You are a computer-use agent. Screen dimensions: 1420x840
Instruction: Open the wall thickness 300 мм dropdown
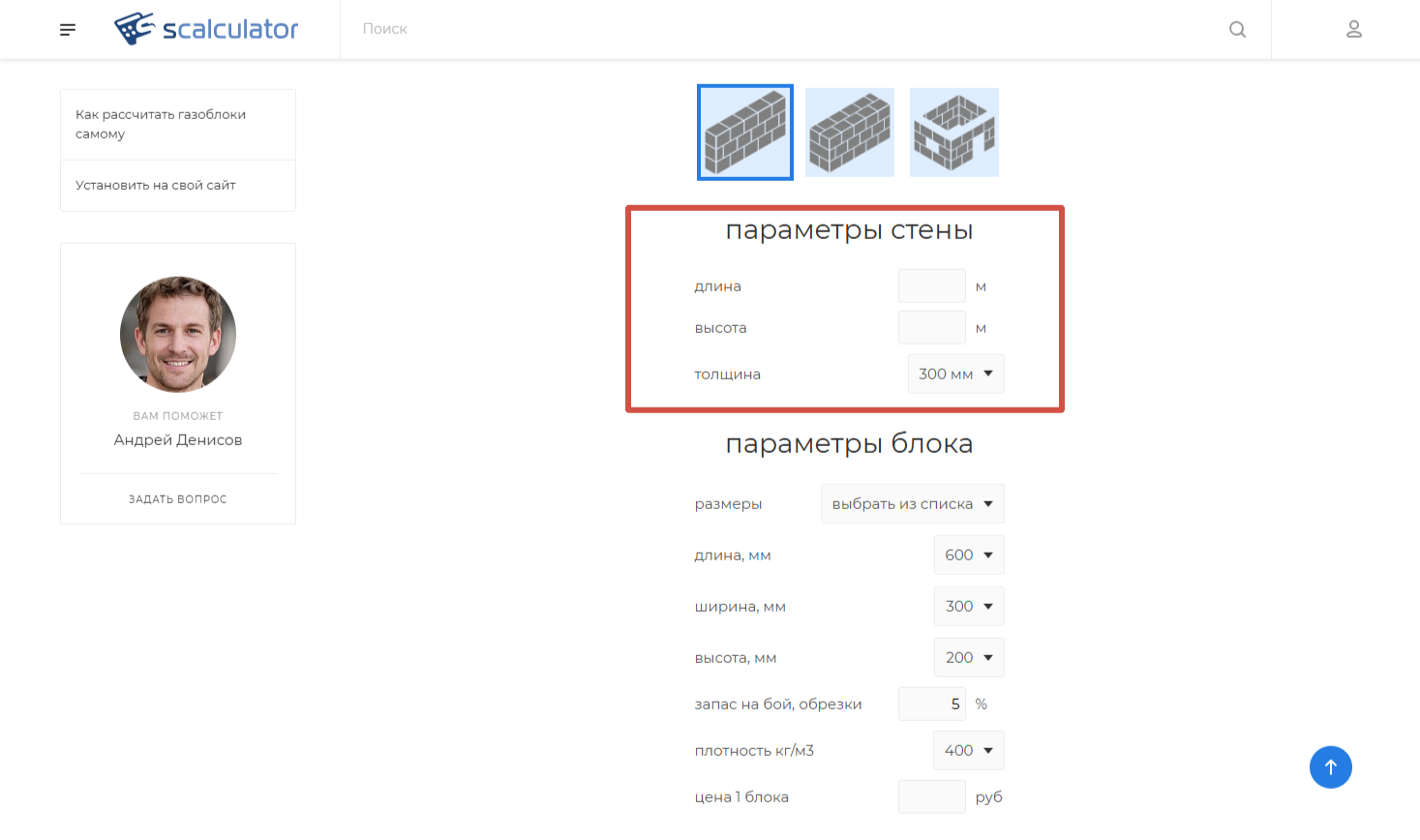tap(955, 374)
